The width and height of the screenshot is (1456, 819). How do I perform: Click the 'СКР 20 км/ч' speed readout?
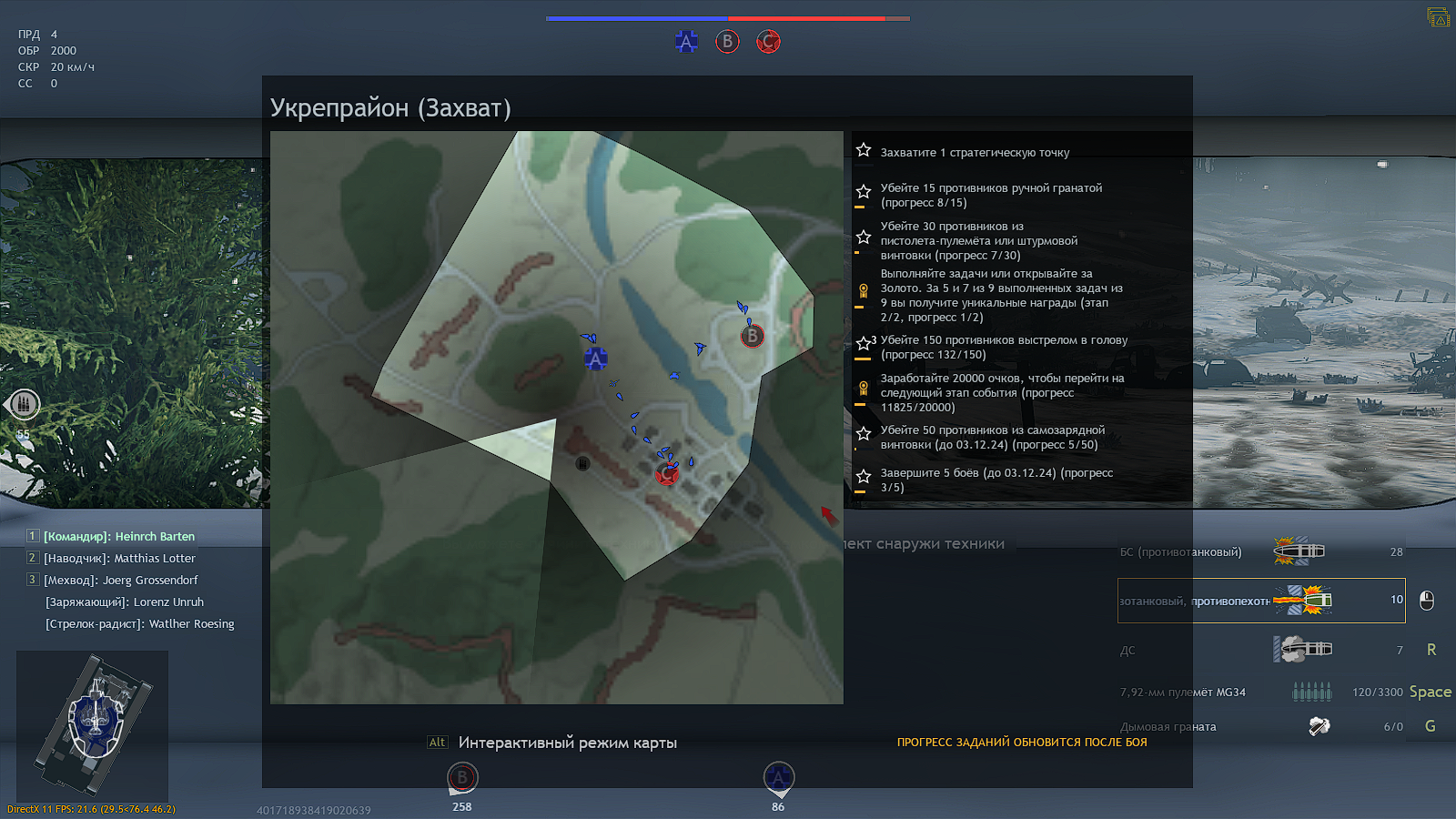(56, 66)
